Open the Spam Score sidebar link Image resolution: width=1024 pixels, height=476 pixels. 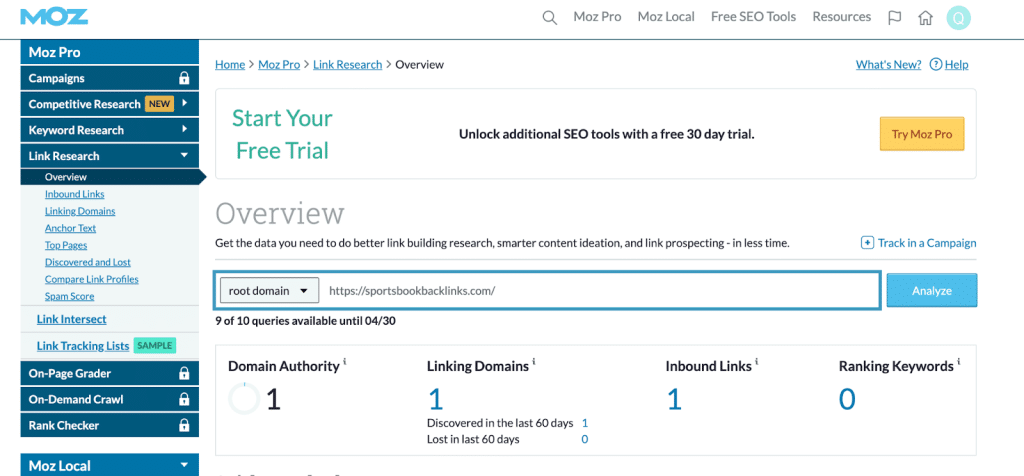coord(69,296)
